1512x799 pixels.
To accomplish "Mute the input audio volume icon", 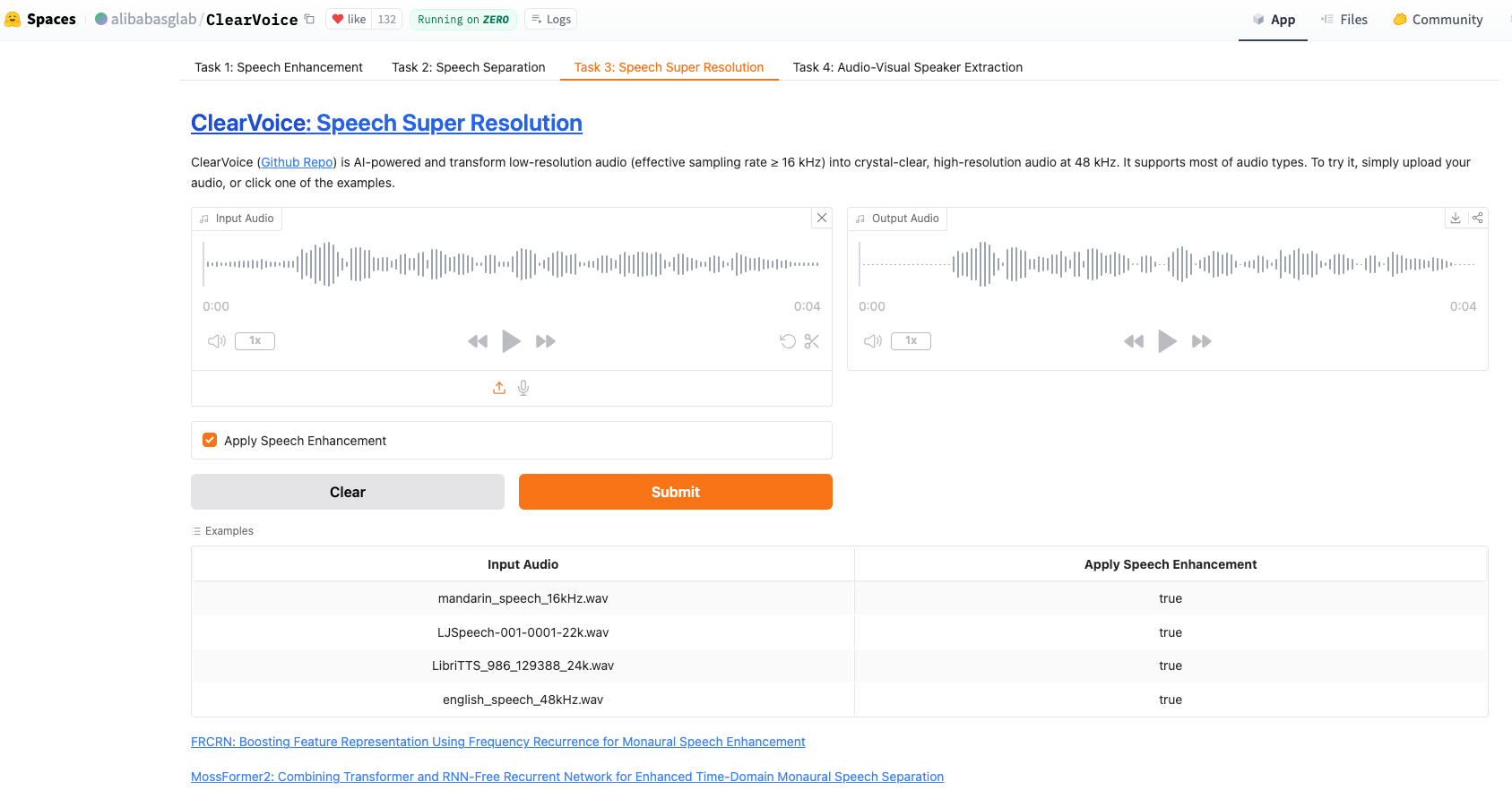I will (x=217, y=341).
